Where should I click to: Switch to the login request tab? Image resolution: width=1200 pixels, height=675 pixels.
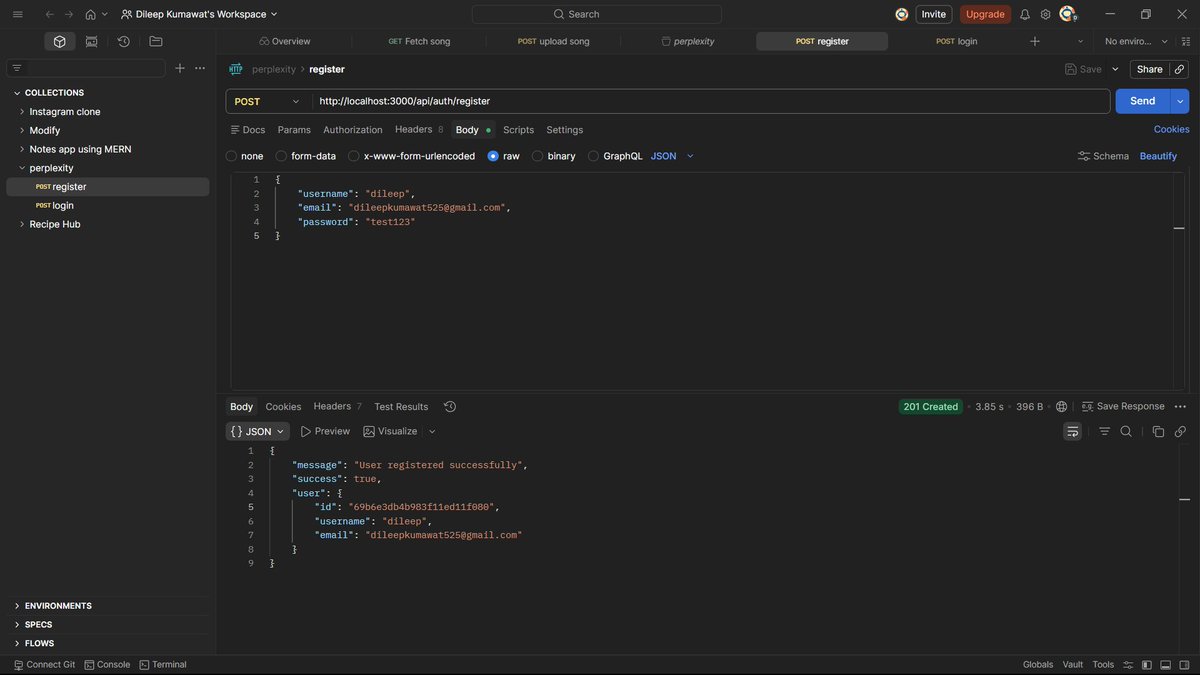pyautogui.click(x=956, y=41)
